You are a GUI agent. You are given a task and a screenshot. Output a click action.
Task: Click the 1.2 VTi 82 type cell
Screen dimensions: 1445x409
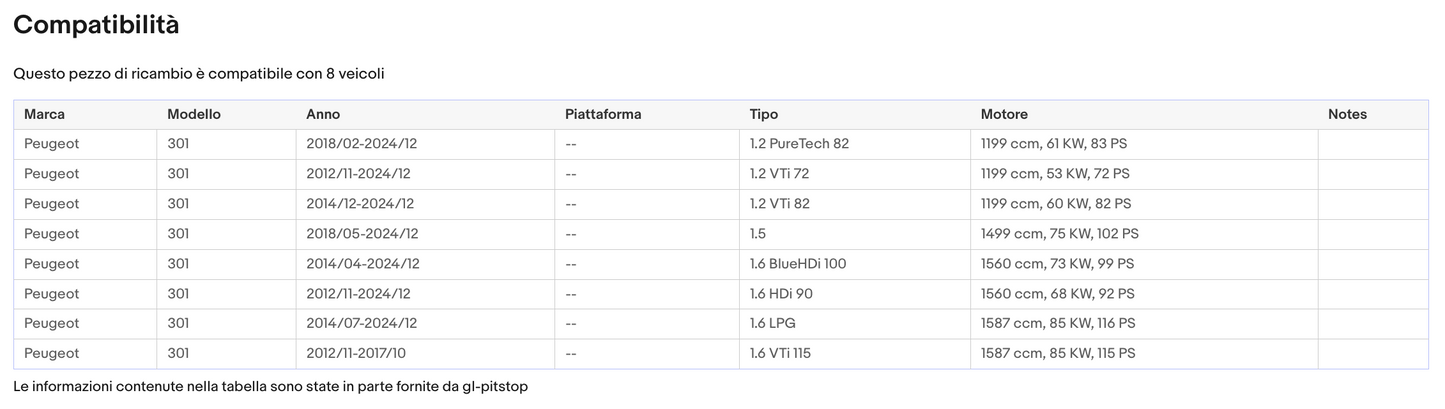[779, 204]
